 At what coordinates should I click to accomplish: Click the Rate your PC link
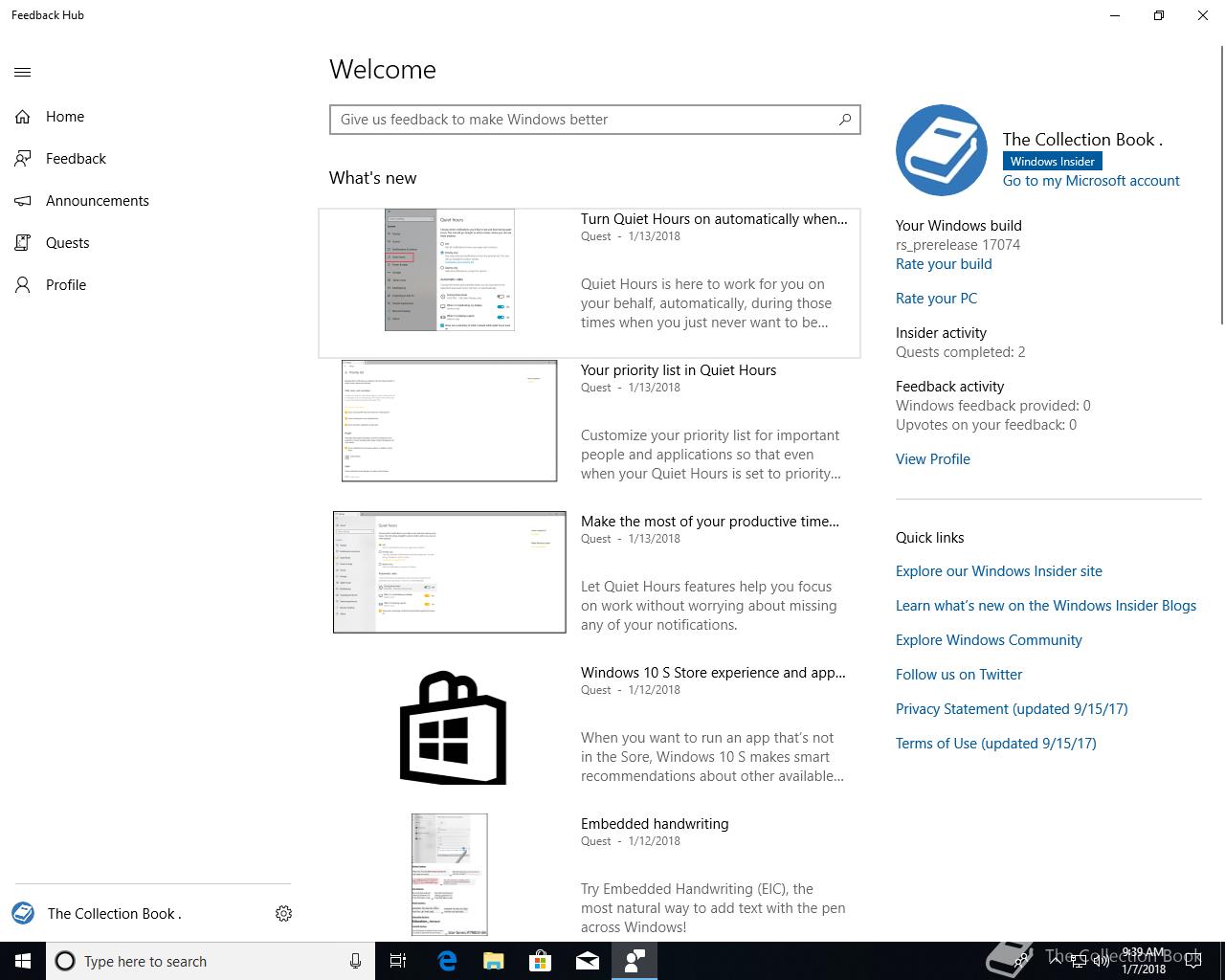[x=936, y=299]
